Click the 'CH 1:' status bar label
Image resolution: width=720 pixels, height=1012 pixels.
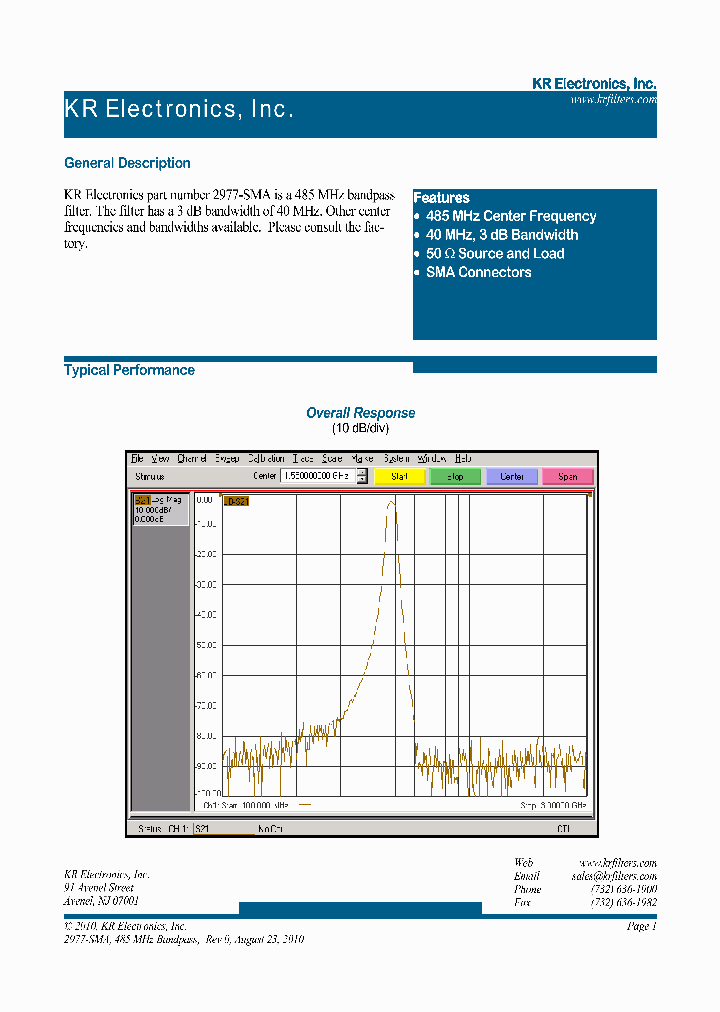tap(178, 829)
